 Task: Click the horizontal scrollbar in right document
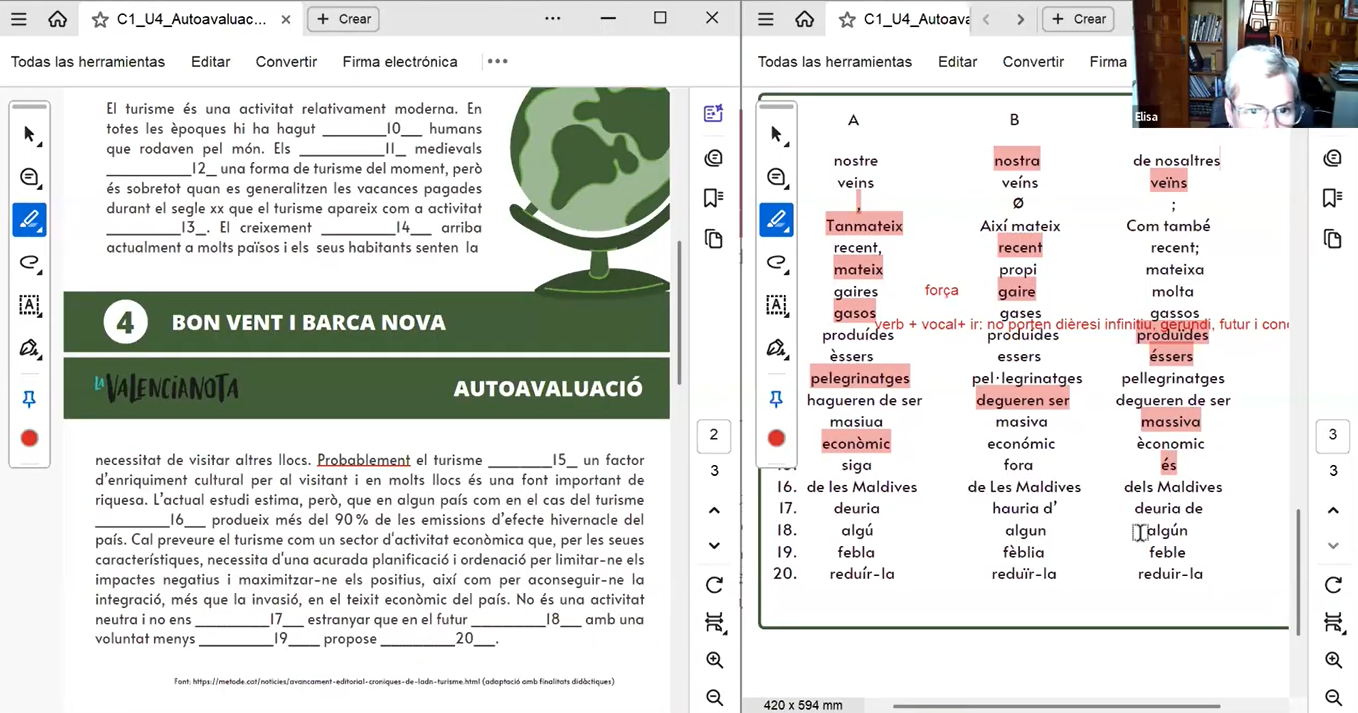[x=1055, y=705]
